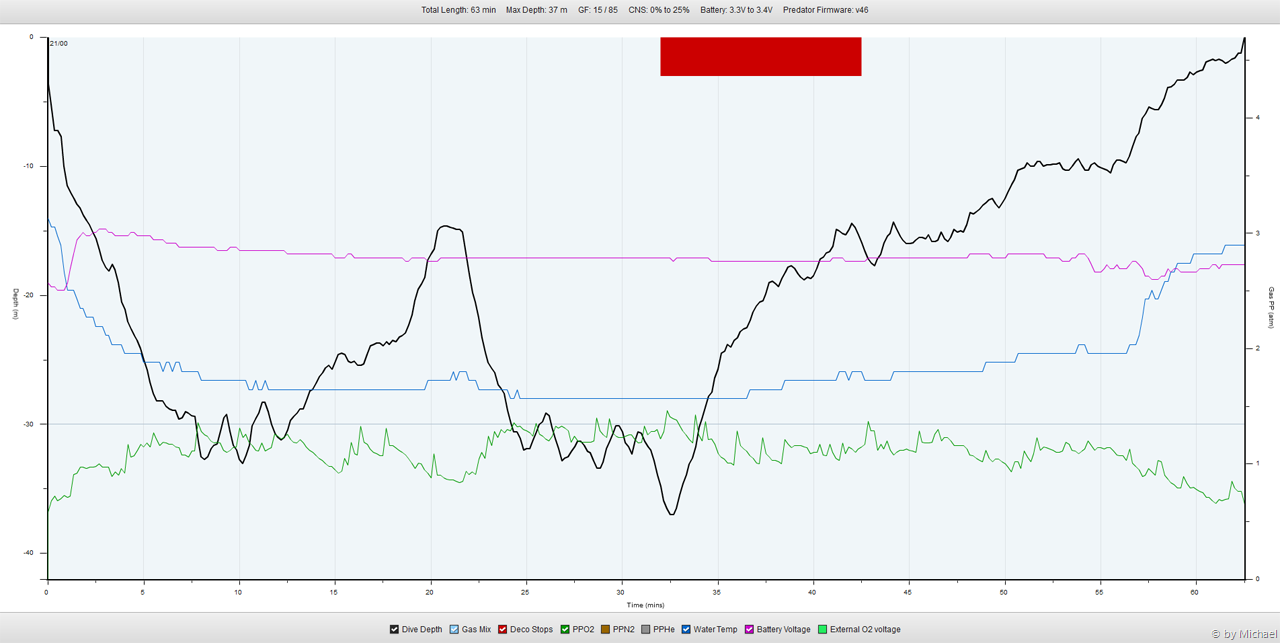Click the 'by Michael' credit text

pos(1243,634)
